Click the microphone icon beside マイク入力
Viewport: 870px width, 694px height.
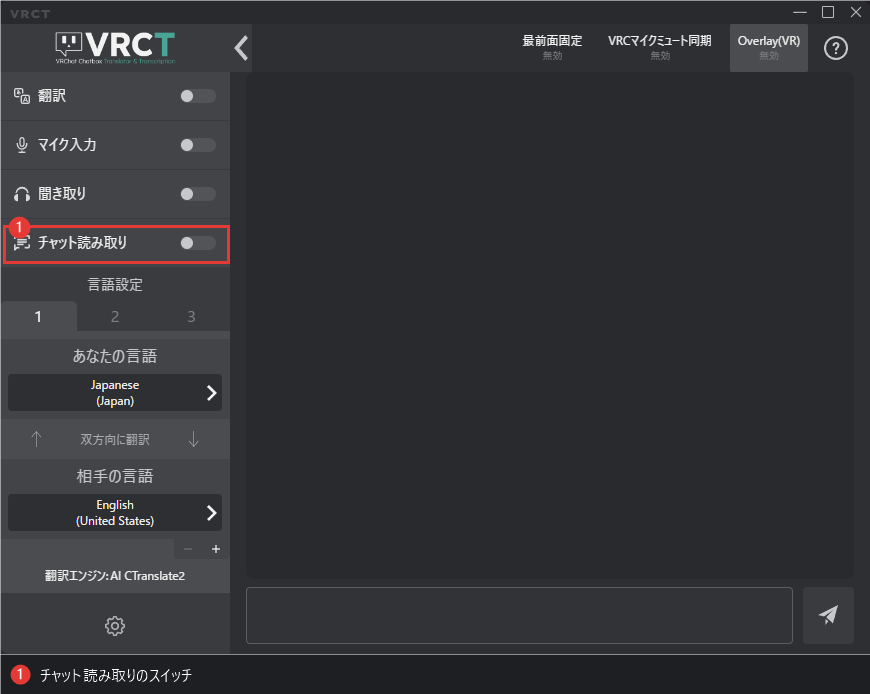(x=22, y=145)
